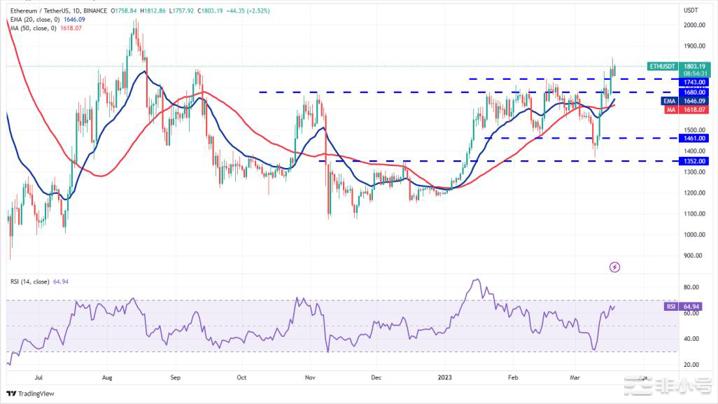The height and width of the screenshot is (404, 718).
Task: Select the 1461.00 support level label
Action: point(692,138)
